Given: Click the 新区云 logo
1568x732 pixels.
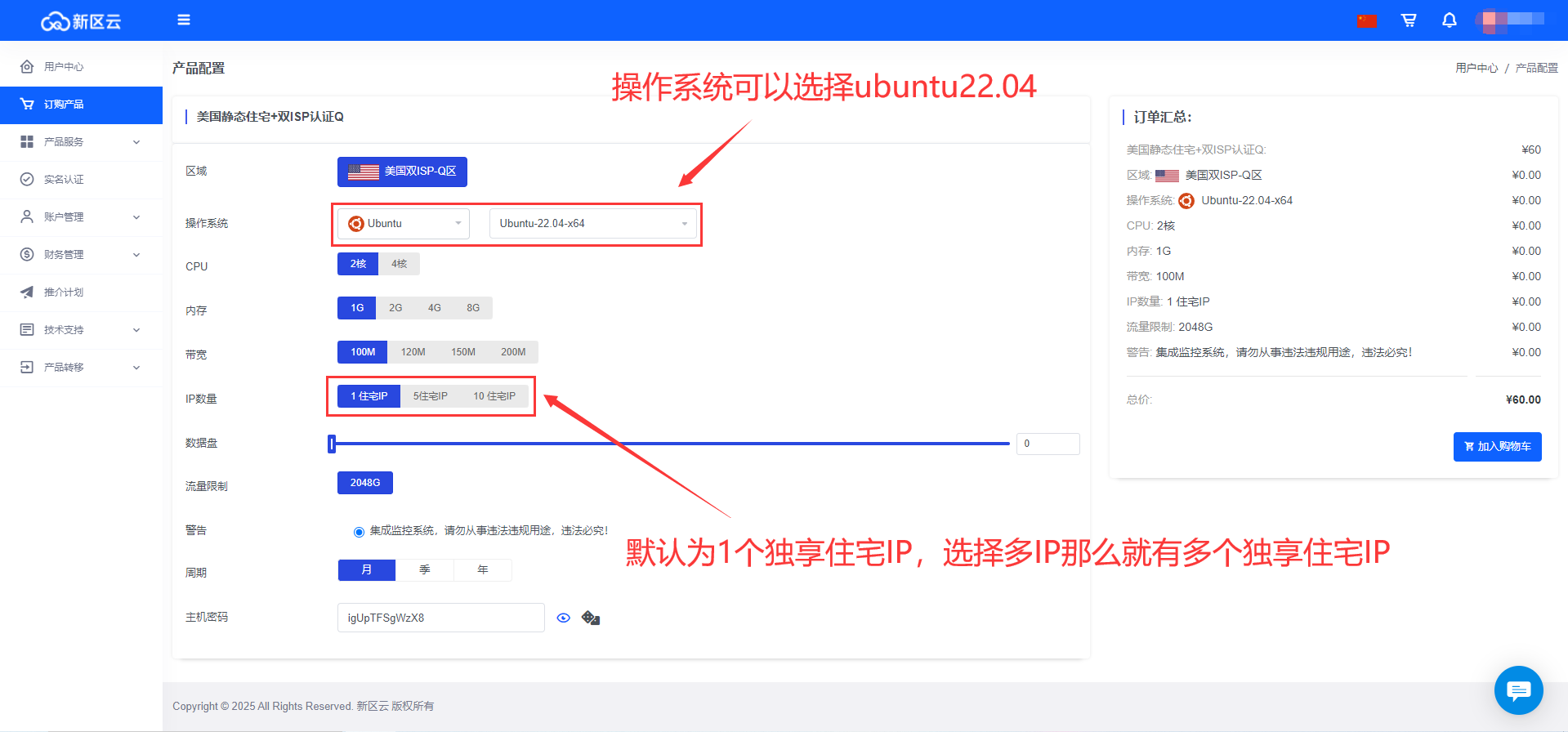Looking at the screenshot, I should pyautogui.click(x=81, y=21).
